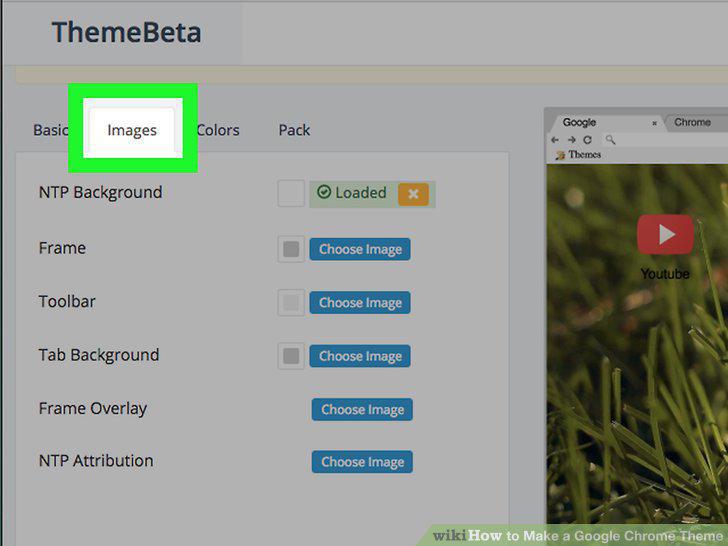Switch to the Basic tab
This screenshot has width=728, height=546.
tap(51, 130)
